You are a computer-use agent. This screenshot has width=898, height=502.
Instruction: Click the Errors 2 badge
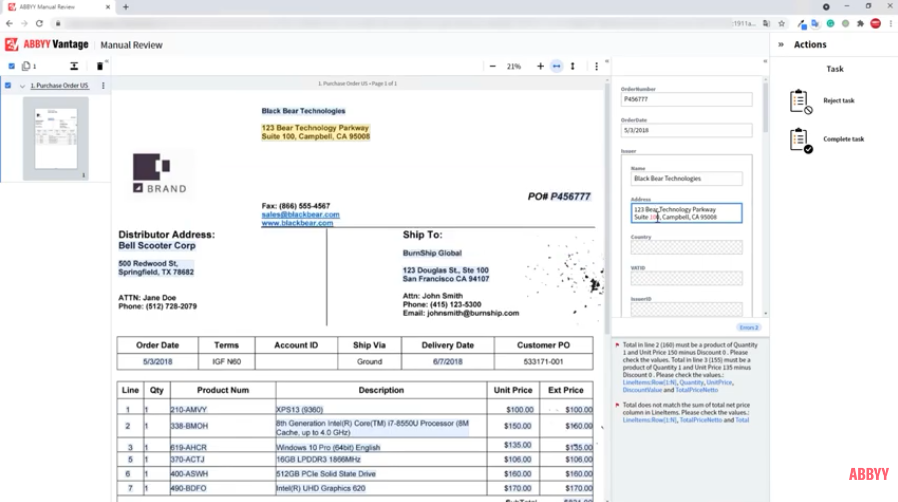pos(749,327)
